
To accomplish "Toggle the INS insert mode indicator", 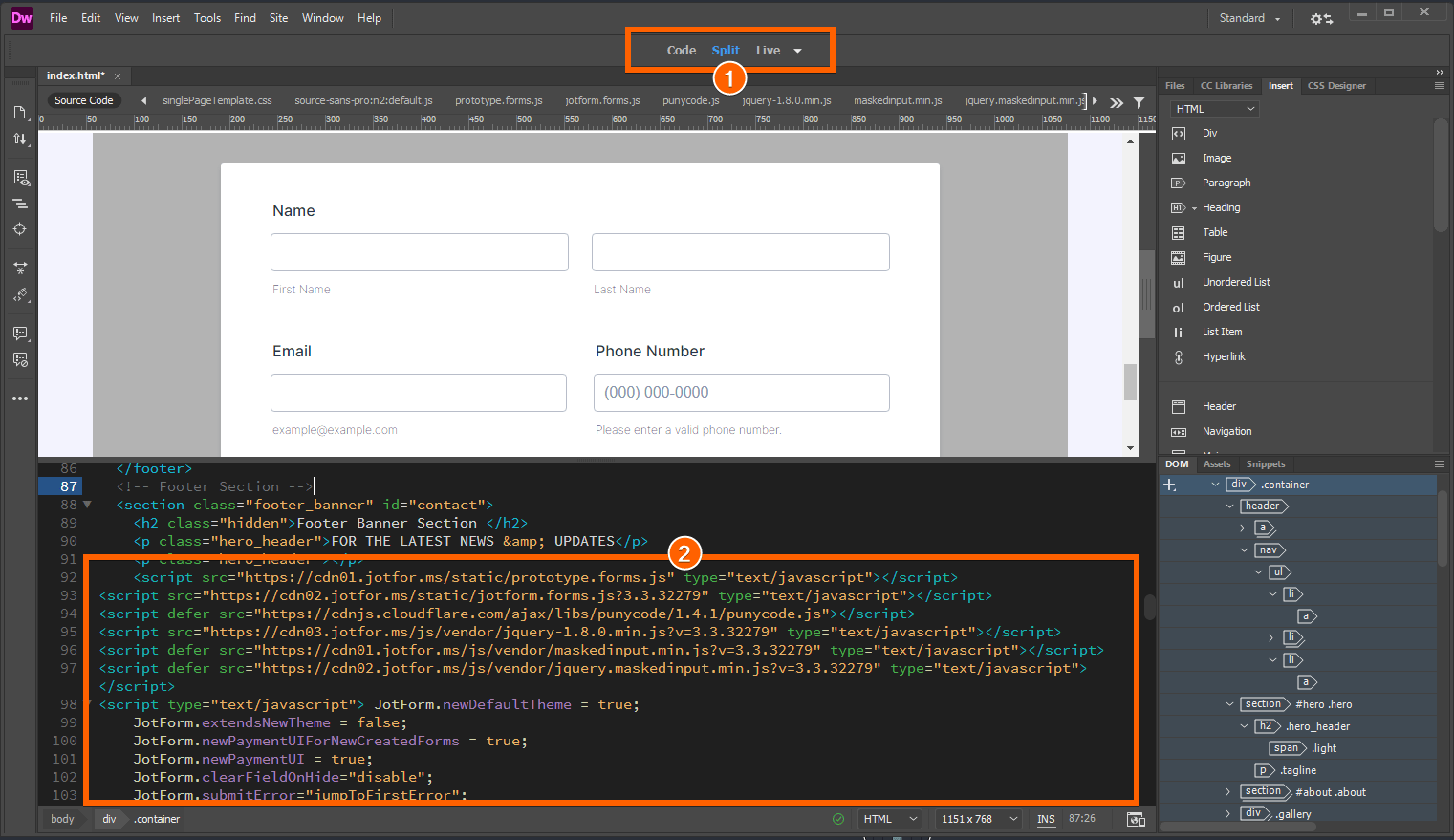I will coord(1046,819).
